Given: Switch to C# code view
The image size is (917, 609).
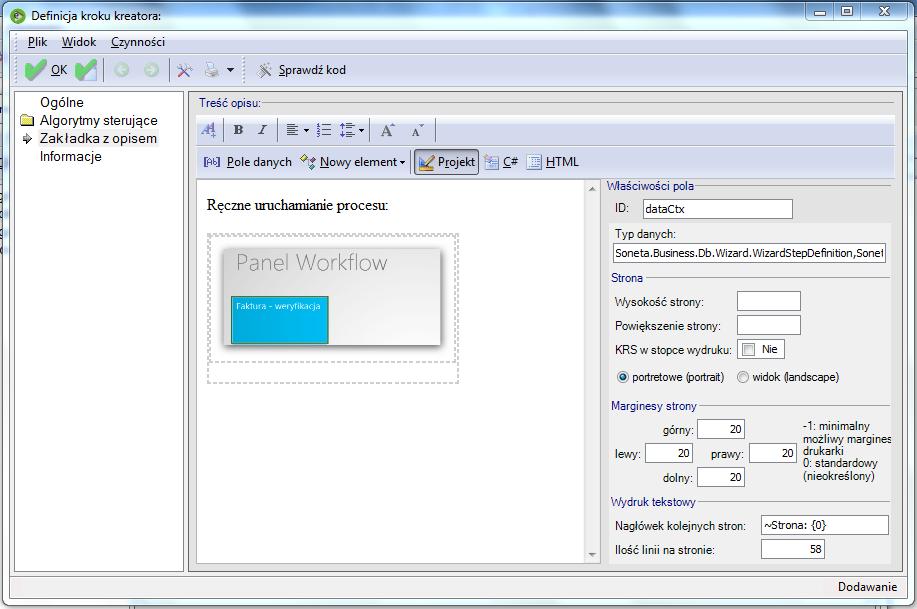Looking at the screenshot, I should click(x=501, y=162).
